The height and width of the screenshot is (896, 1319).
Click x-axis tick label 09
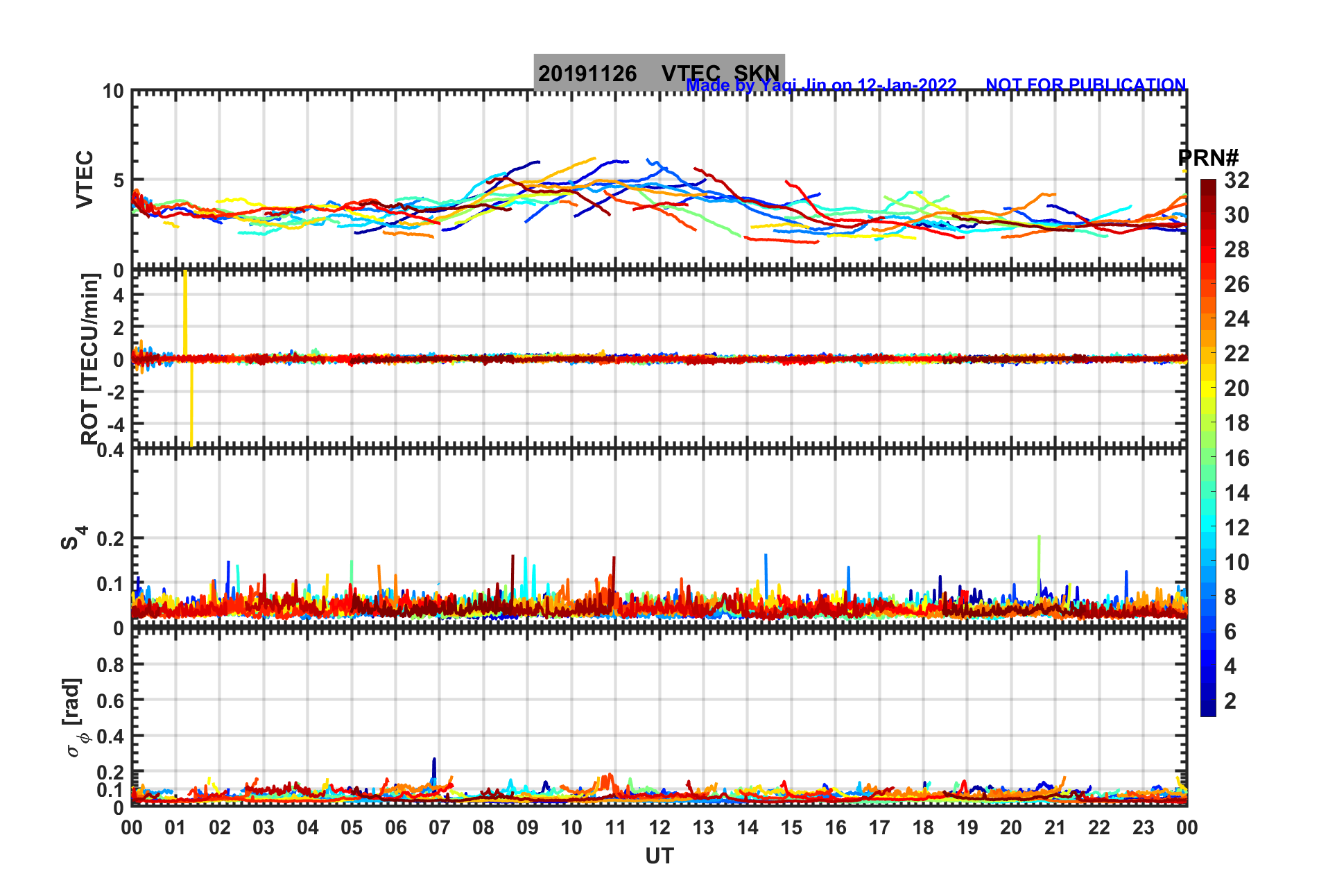coord(528,827)
